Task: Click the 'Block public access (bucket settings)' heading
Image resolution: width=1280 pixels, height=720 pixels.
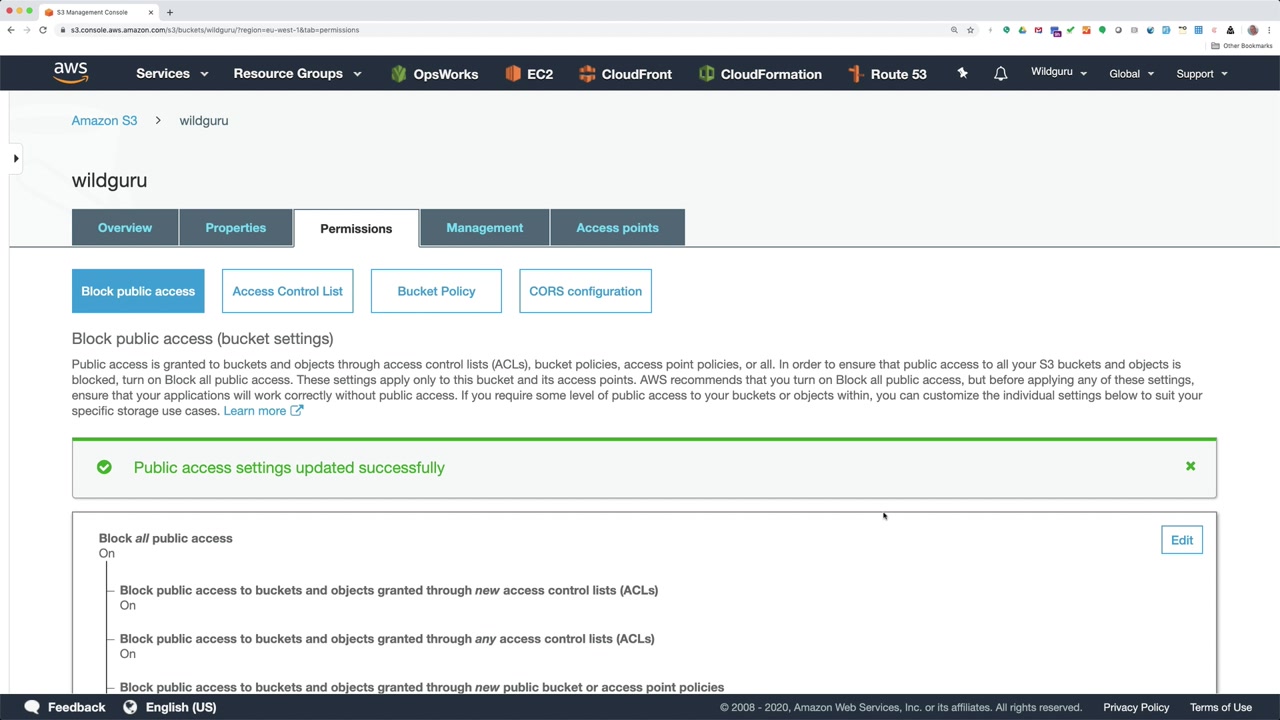Action: tap(202, 339)
